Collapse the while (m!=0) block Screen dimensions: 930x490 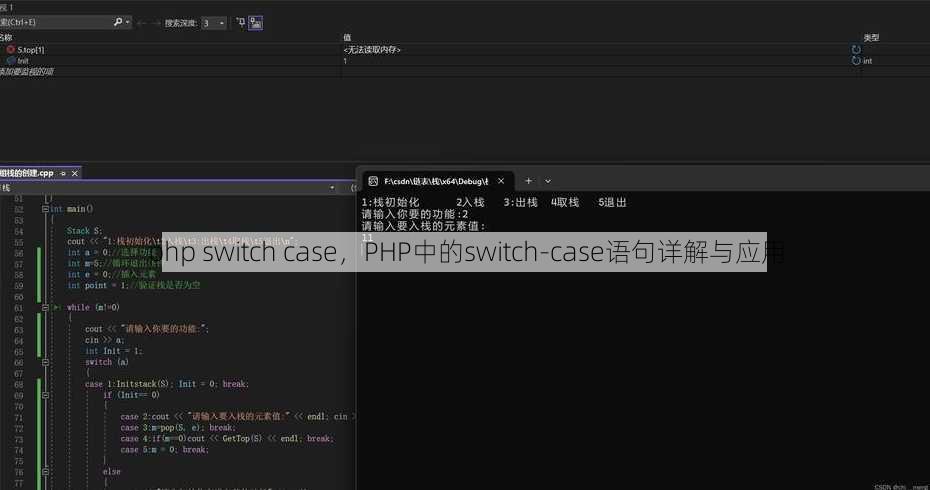(45, 307)
